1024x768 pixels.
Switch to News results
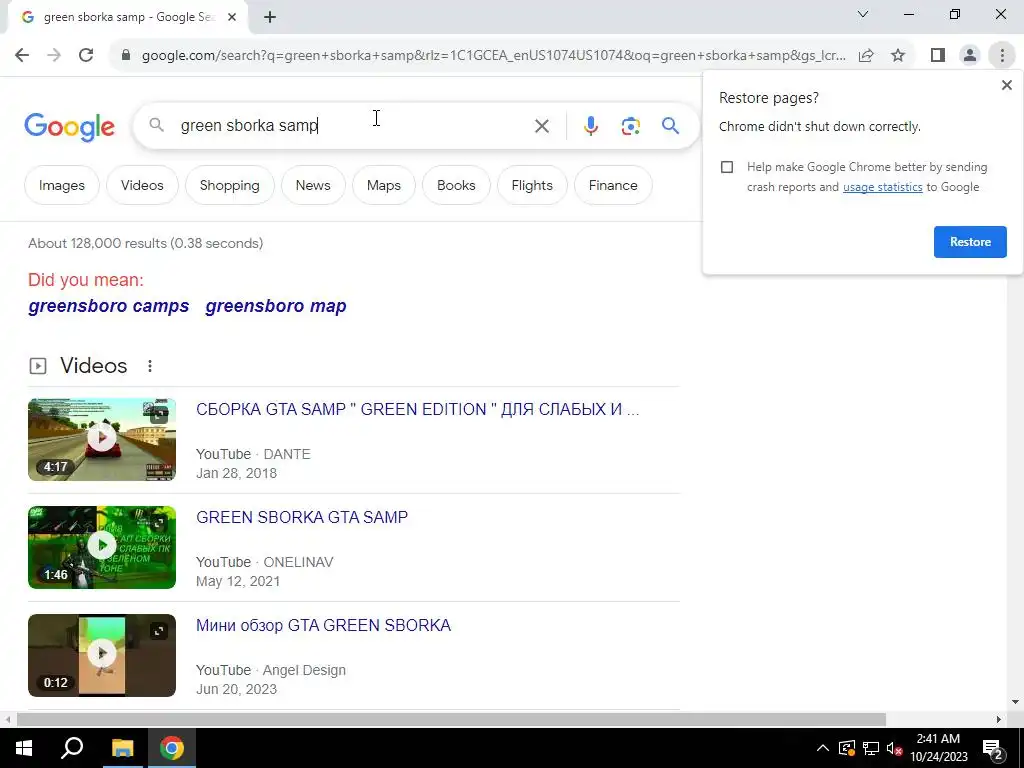pyautogui.click(x=313, y=185)
